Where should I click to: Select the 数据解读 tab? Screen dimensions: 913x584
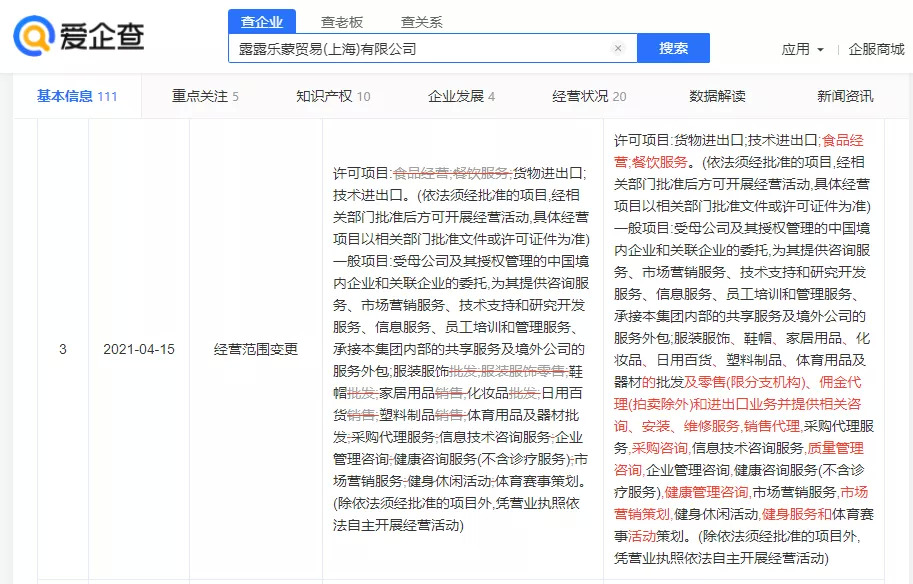[x=717, y=96]
